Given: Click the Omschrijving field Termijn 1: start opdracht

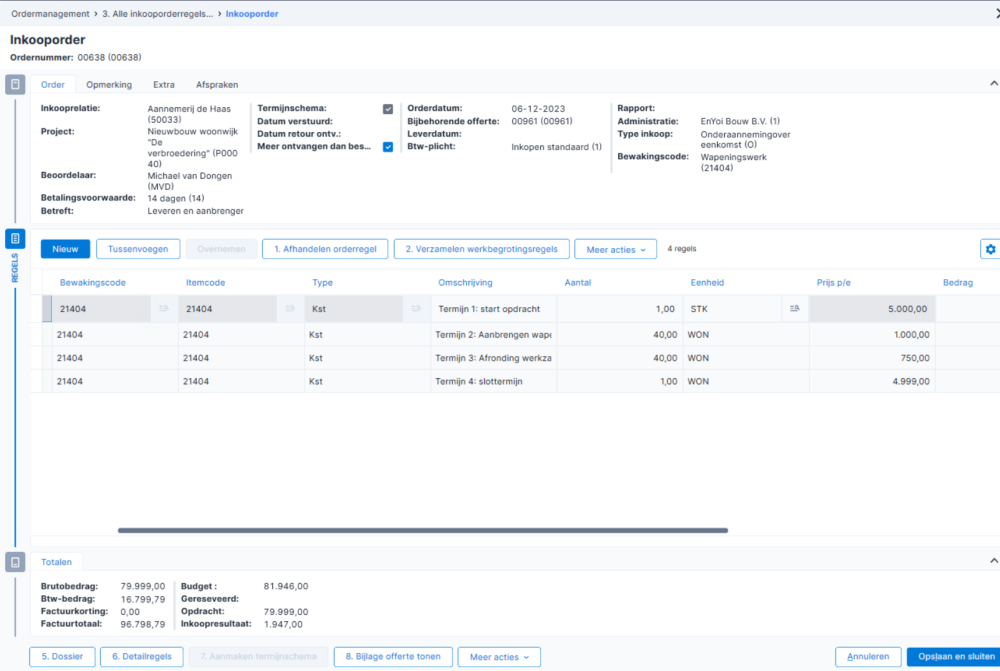Looking at the screenshot, I should tap(493, 309).
